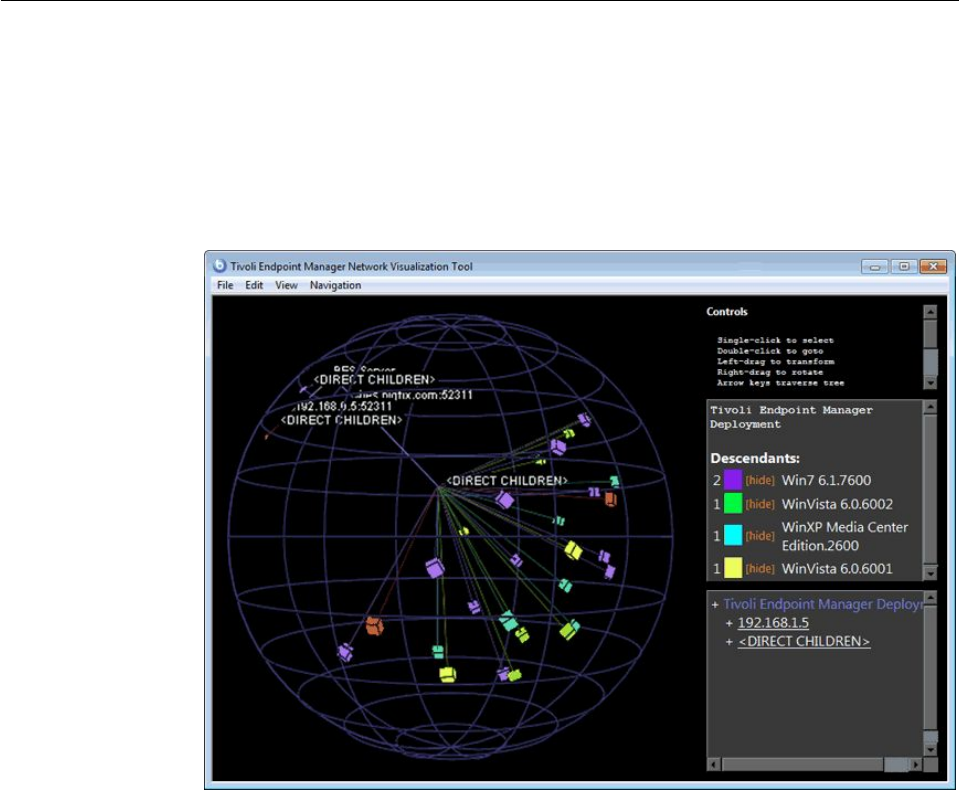Click the purple Win7 6.1.7600 color swatch
The height and width of the screenshot is (790, 959).
click(x=733, y=479)
